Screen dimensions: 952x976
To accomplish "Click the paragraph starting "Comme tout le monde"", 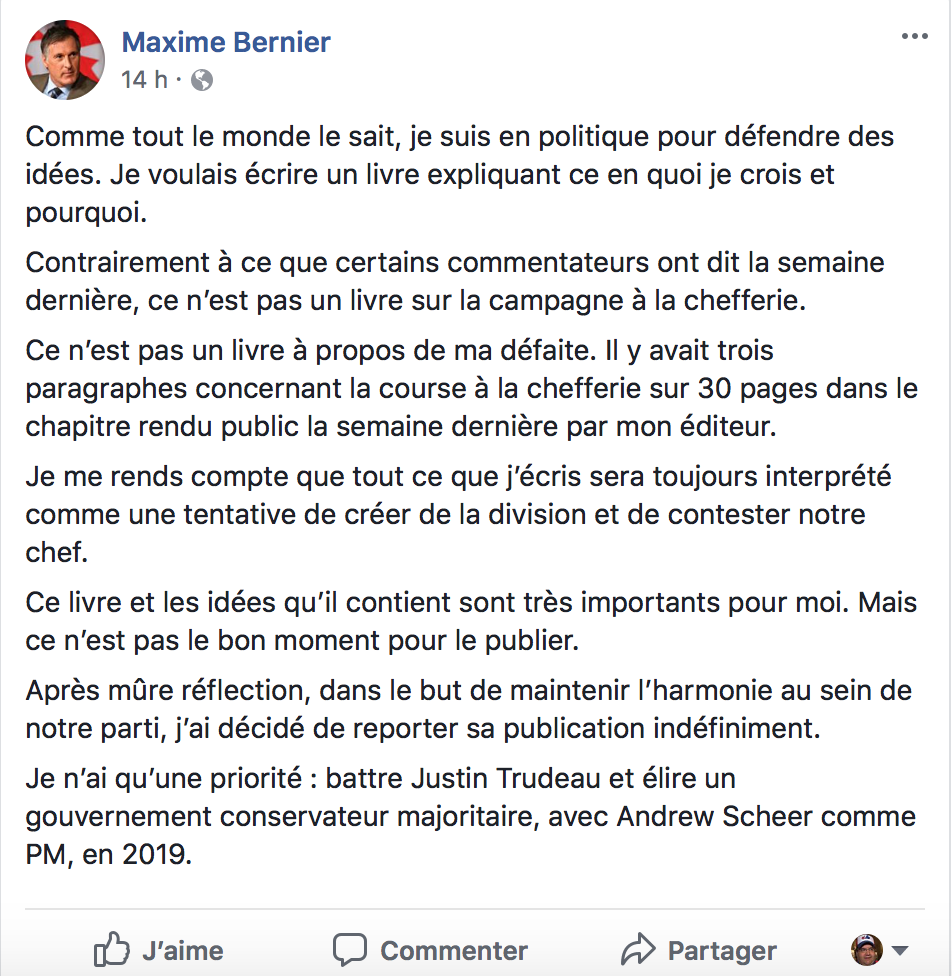I will [x=459, y=175].
